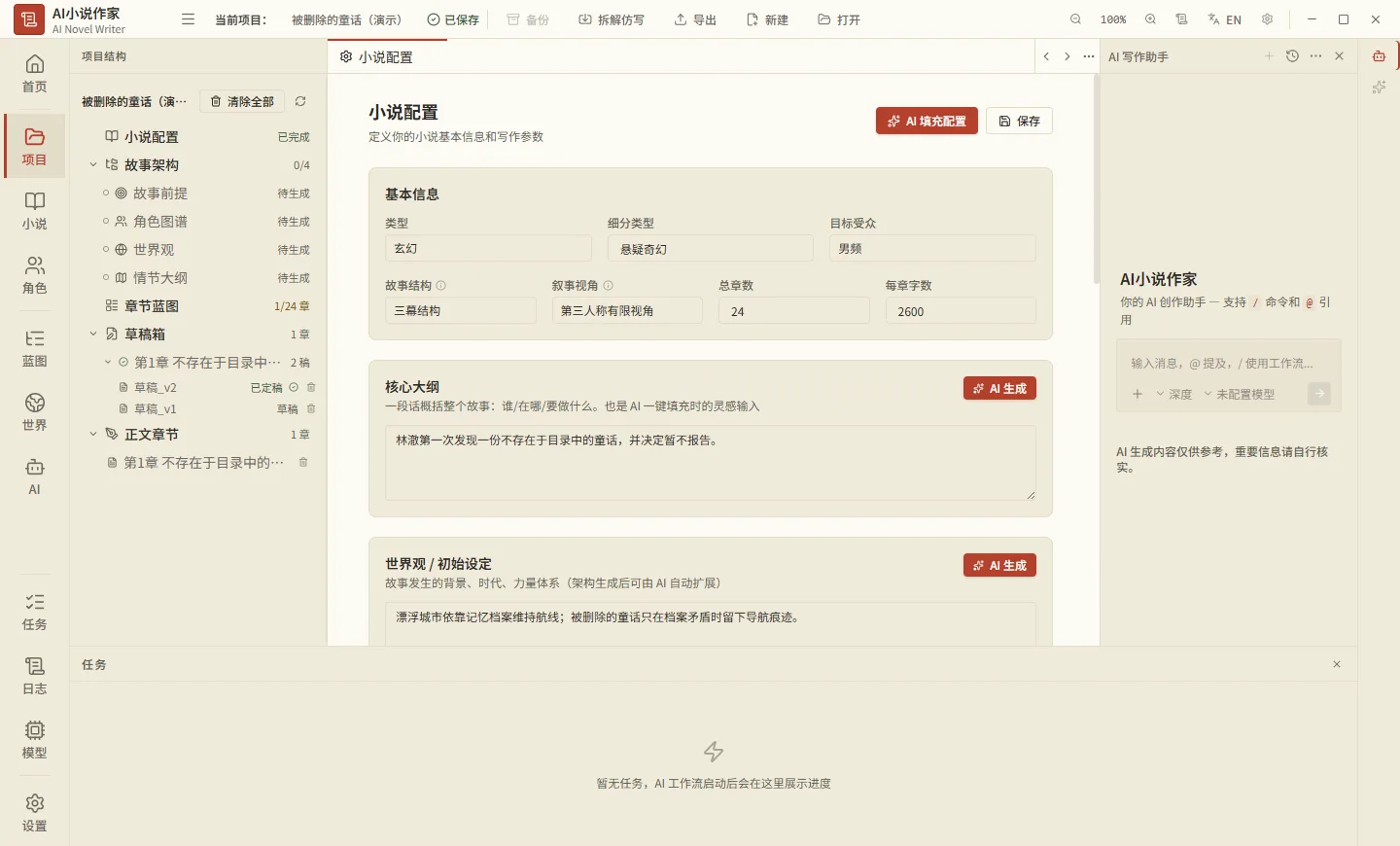Open the 蓝图 blueprint sidebar icon
1400x846 pixels.
(34, 347)
